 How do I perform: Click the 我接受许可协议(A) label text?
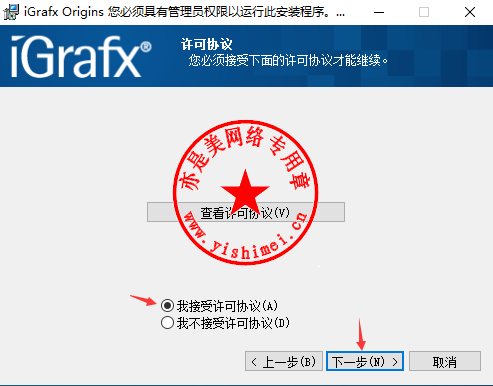pos(227,306)
